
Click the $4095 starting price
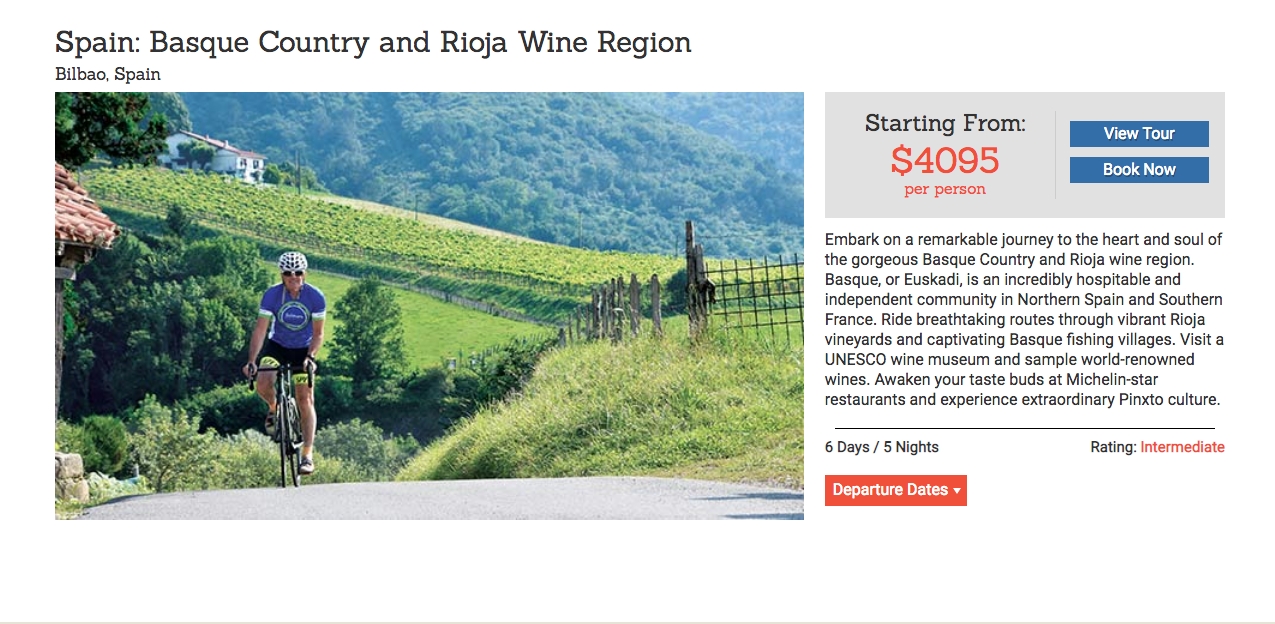tap(945, 160)
